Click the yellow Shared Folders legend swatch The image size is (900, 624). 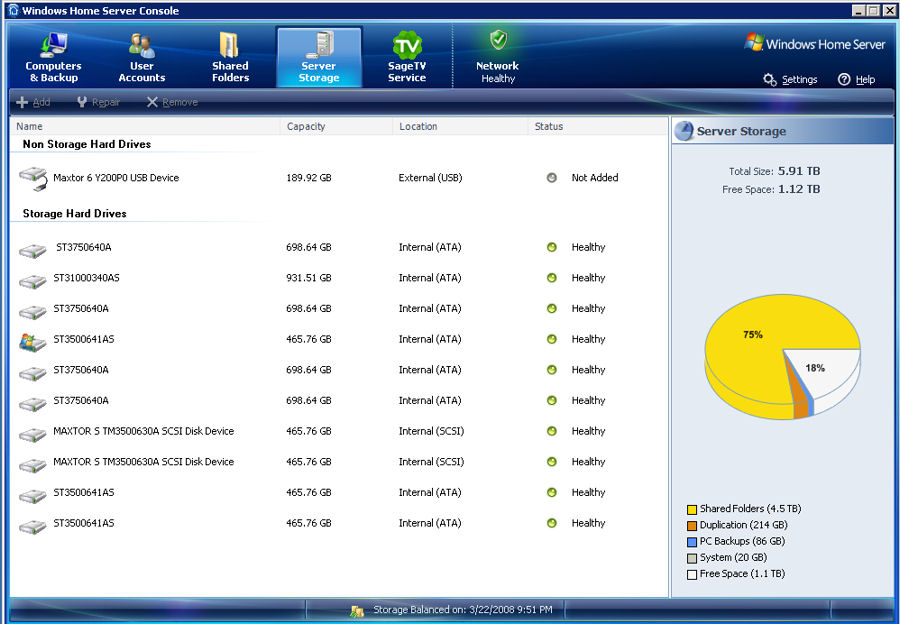pyautogui.click(x=692, y=509)
